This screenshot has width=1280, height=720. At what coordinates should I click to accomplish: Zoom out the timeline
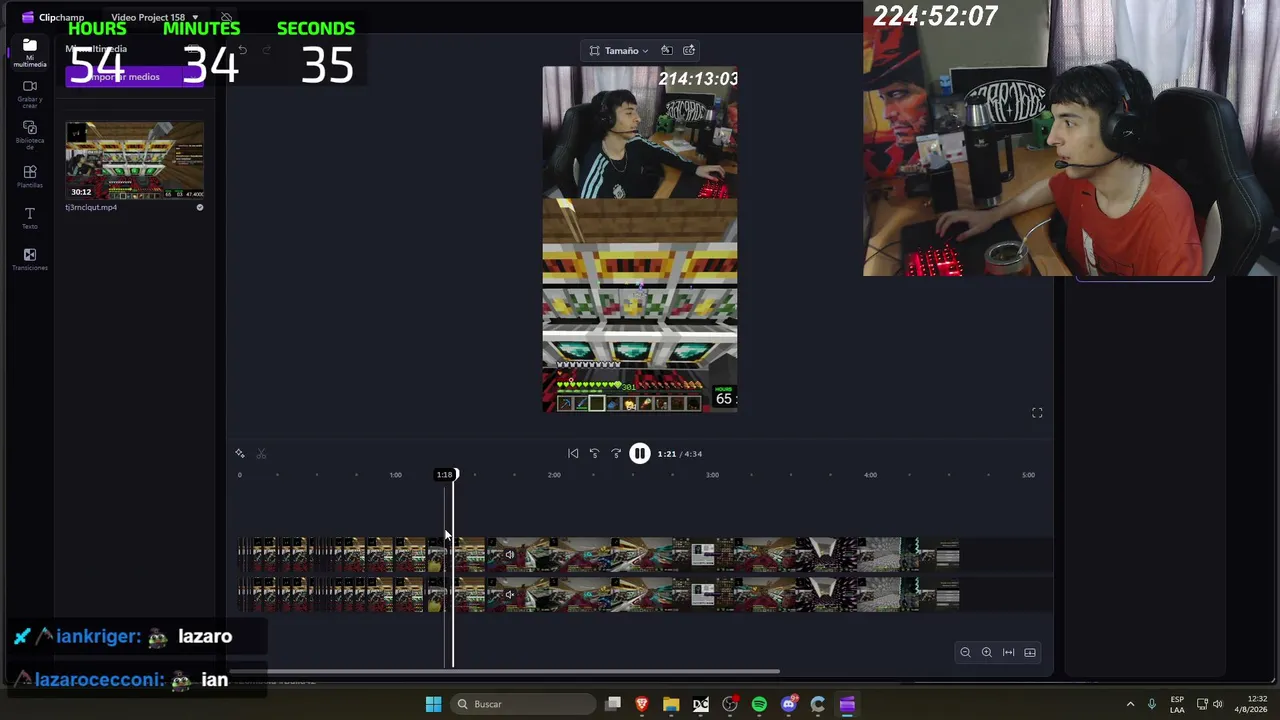coord(965,652)
